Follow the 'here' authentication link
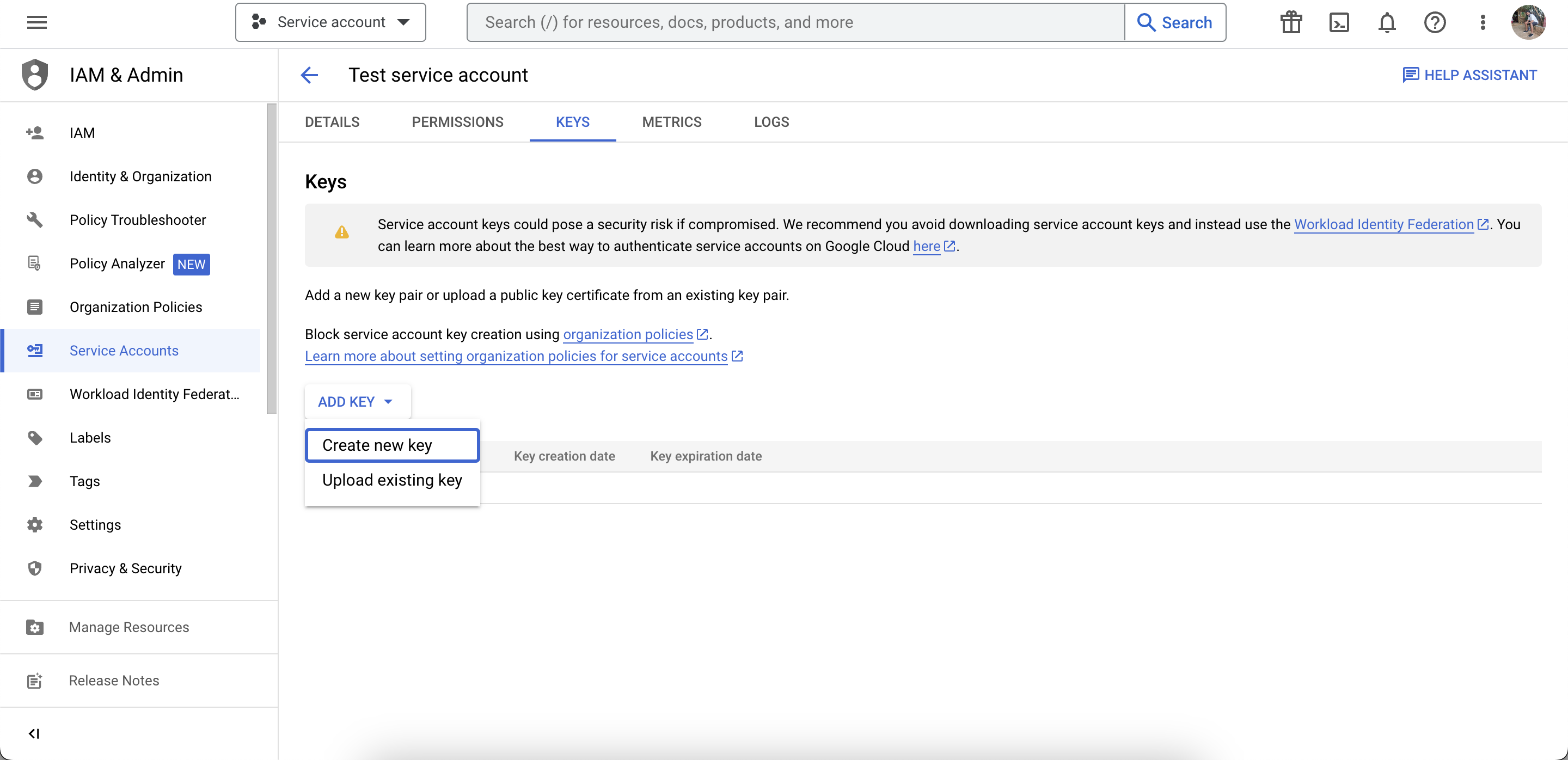This screenshot has height=760, width=1568. [x=926, y=247]
